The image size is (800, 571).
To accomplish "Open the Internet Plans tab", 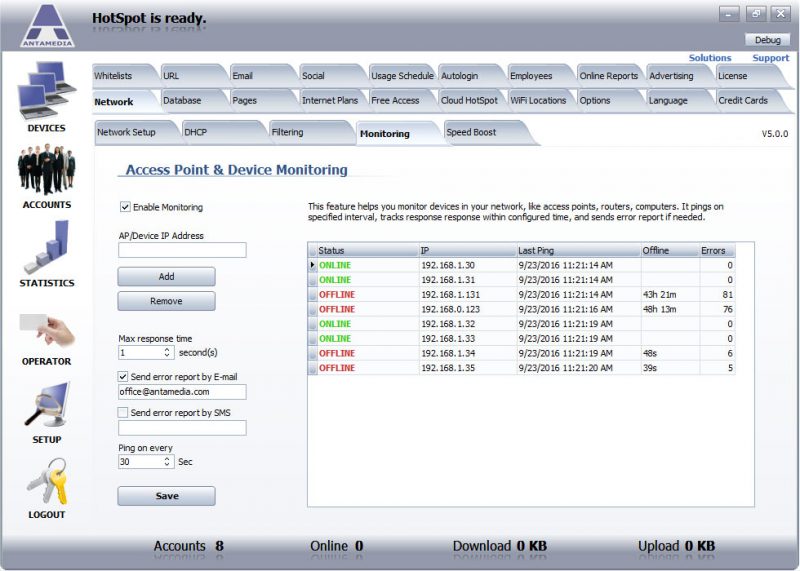I will (x=332, y=101).
